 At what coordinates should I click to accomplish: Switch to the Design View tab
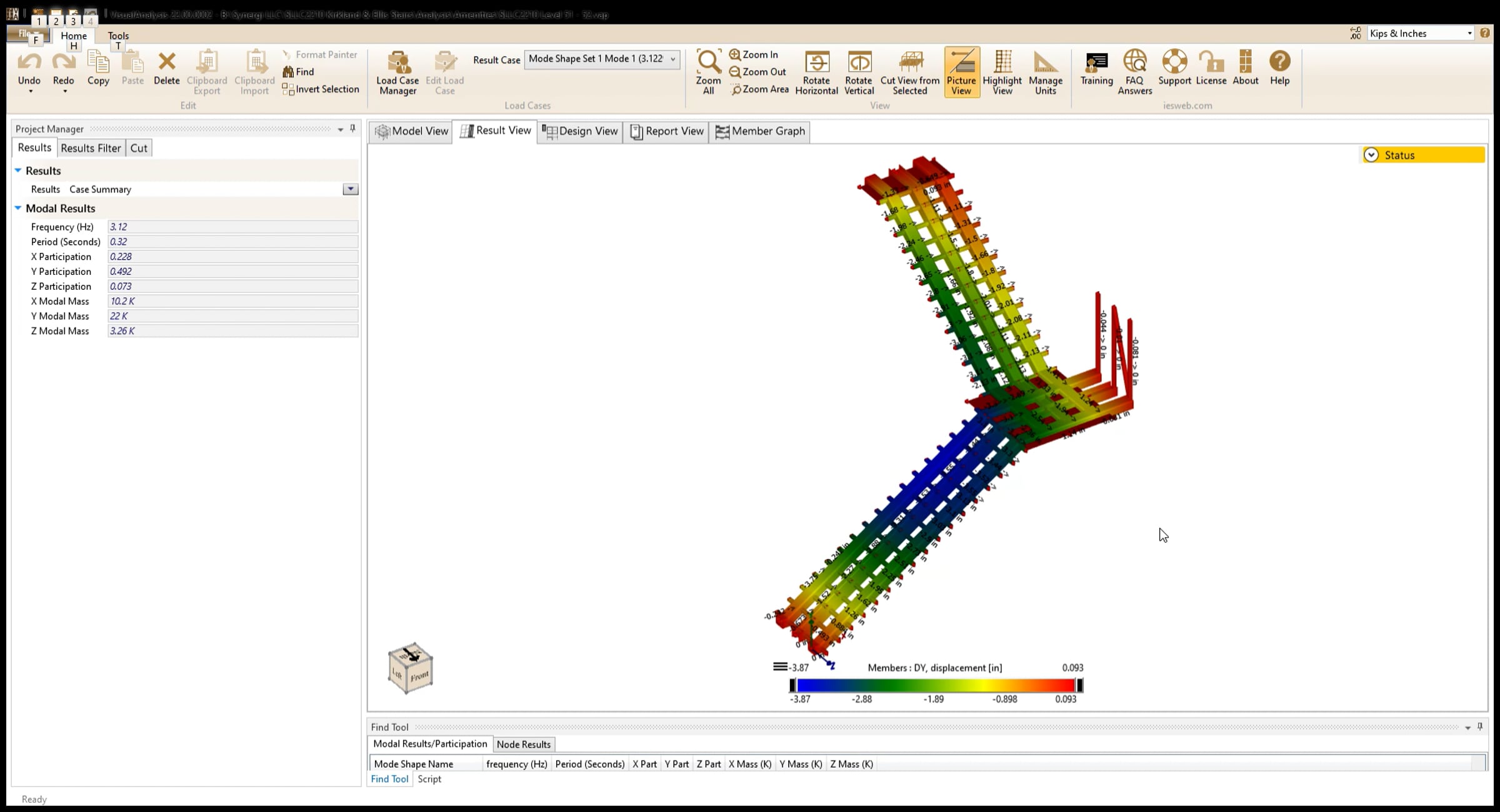pyautogui.click(x=580, y=131)
